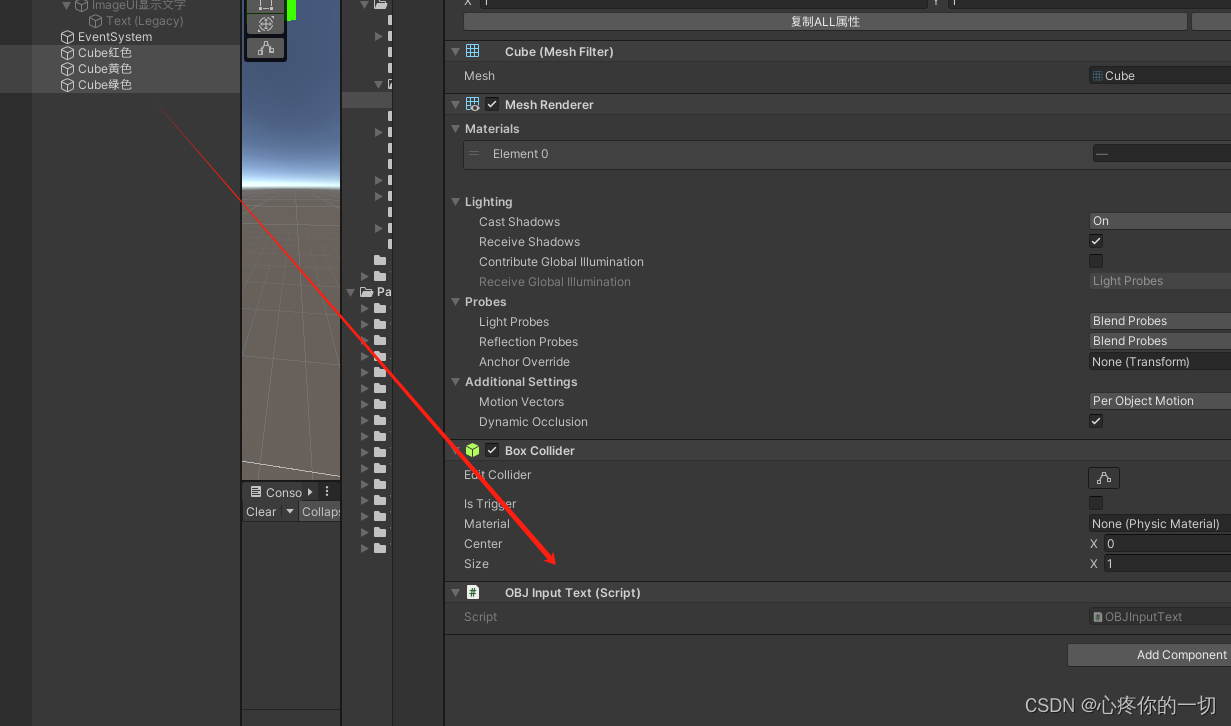Collapse the Packages folder tree arrow

coord(351,292)
